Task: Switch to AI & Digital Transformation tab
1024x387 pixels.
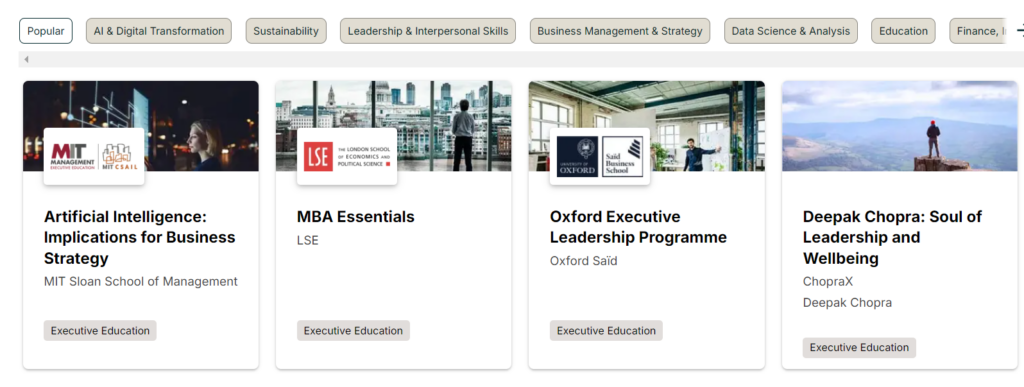Action: (x=159, y=31)
